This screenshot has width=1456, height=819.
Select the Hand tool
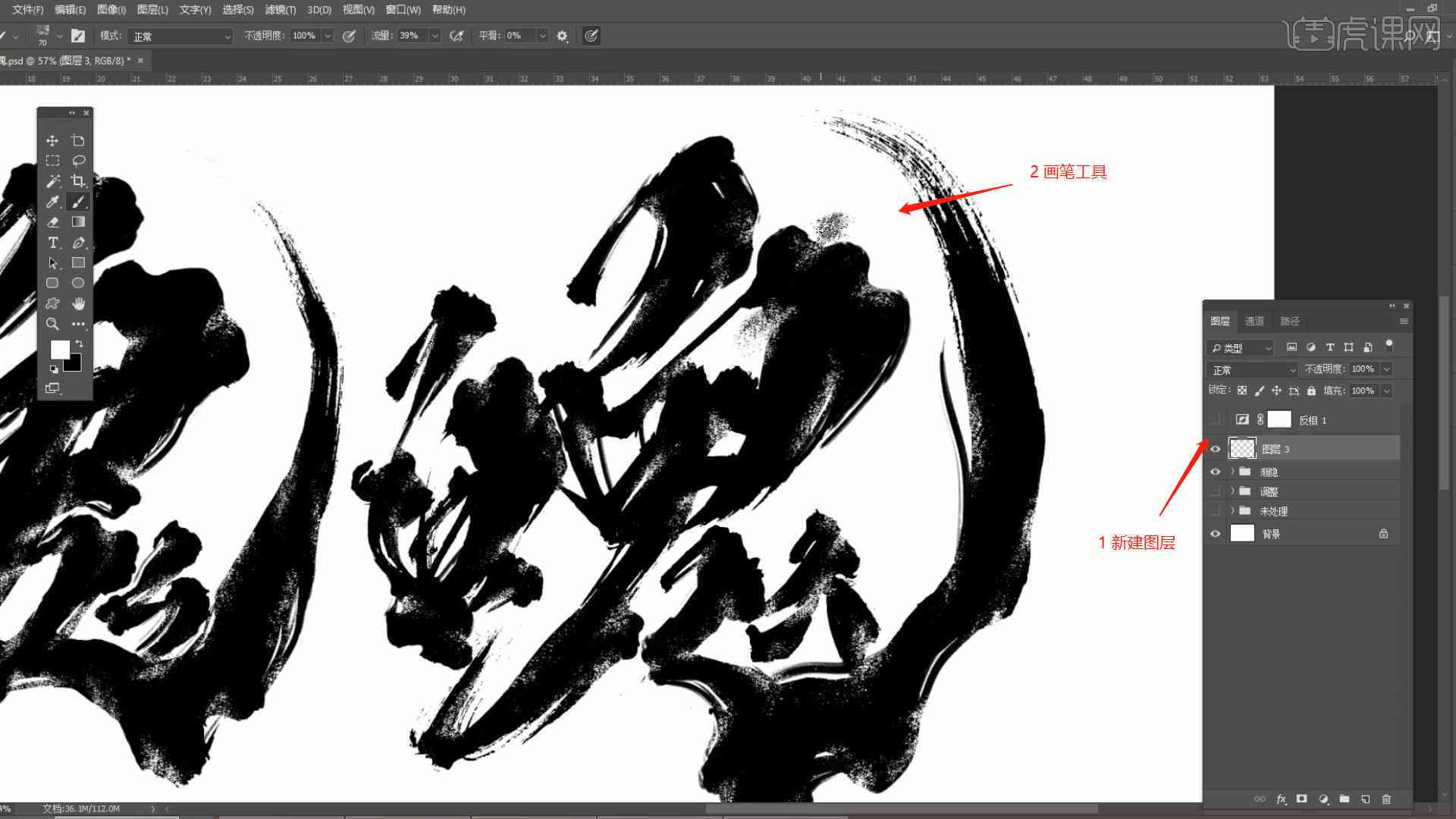point(78,303)
